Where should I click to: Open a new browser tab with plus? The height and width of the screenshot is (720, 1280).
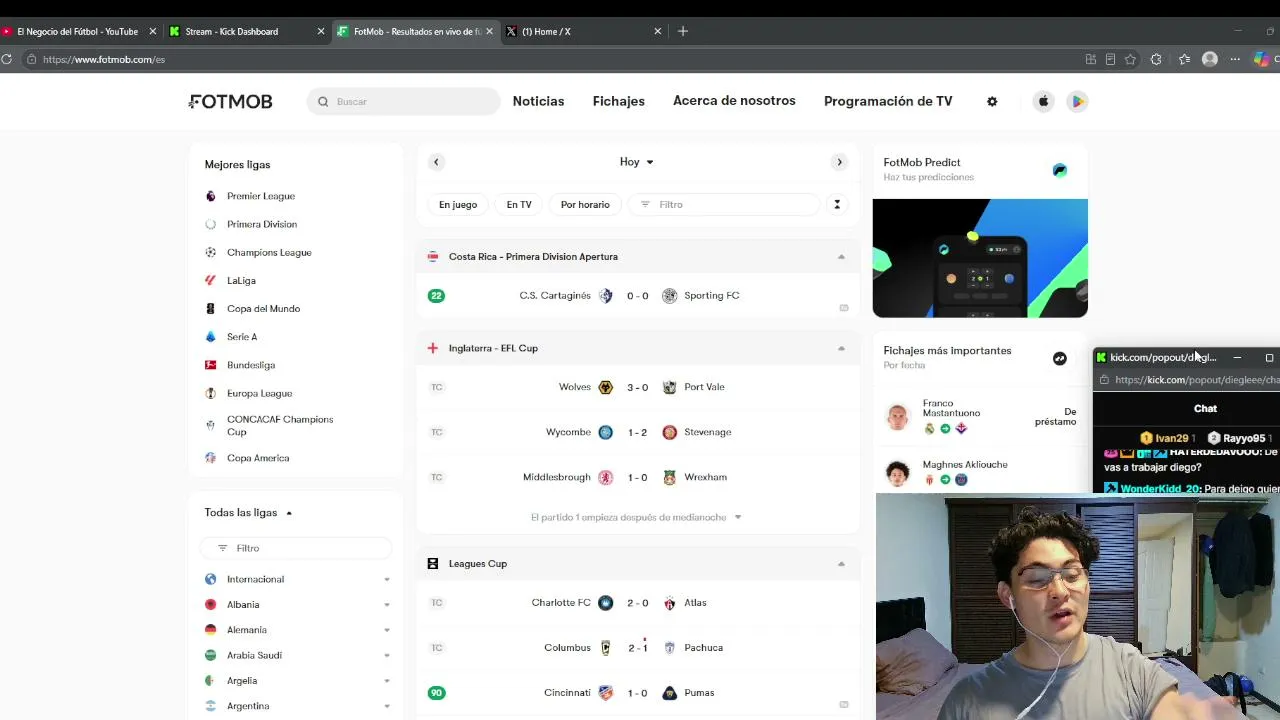tap(683, 31)
